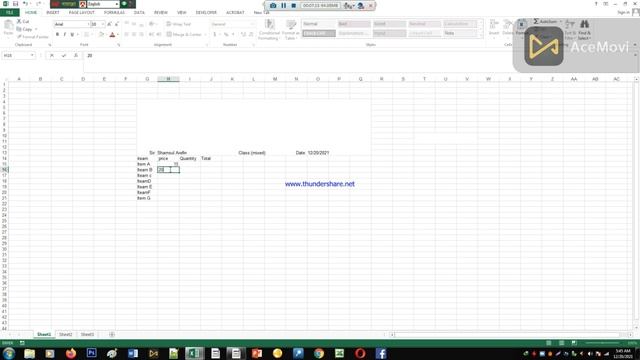640x360 pixels.
Task: Switch to the INSERT ribbon tab
Action: click(x=53, y=13)
